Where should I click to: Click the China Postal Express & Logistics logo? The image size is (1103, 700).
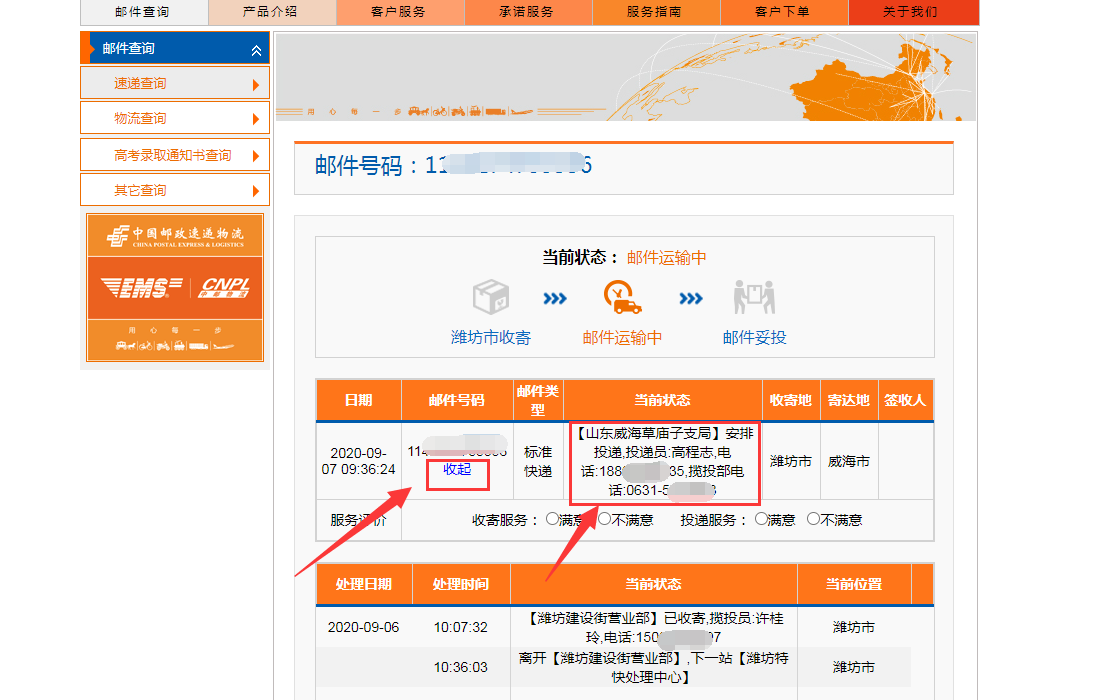pyautogui.click(x=175, y=236)
